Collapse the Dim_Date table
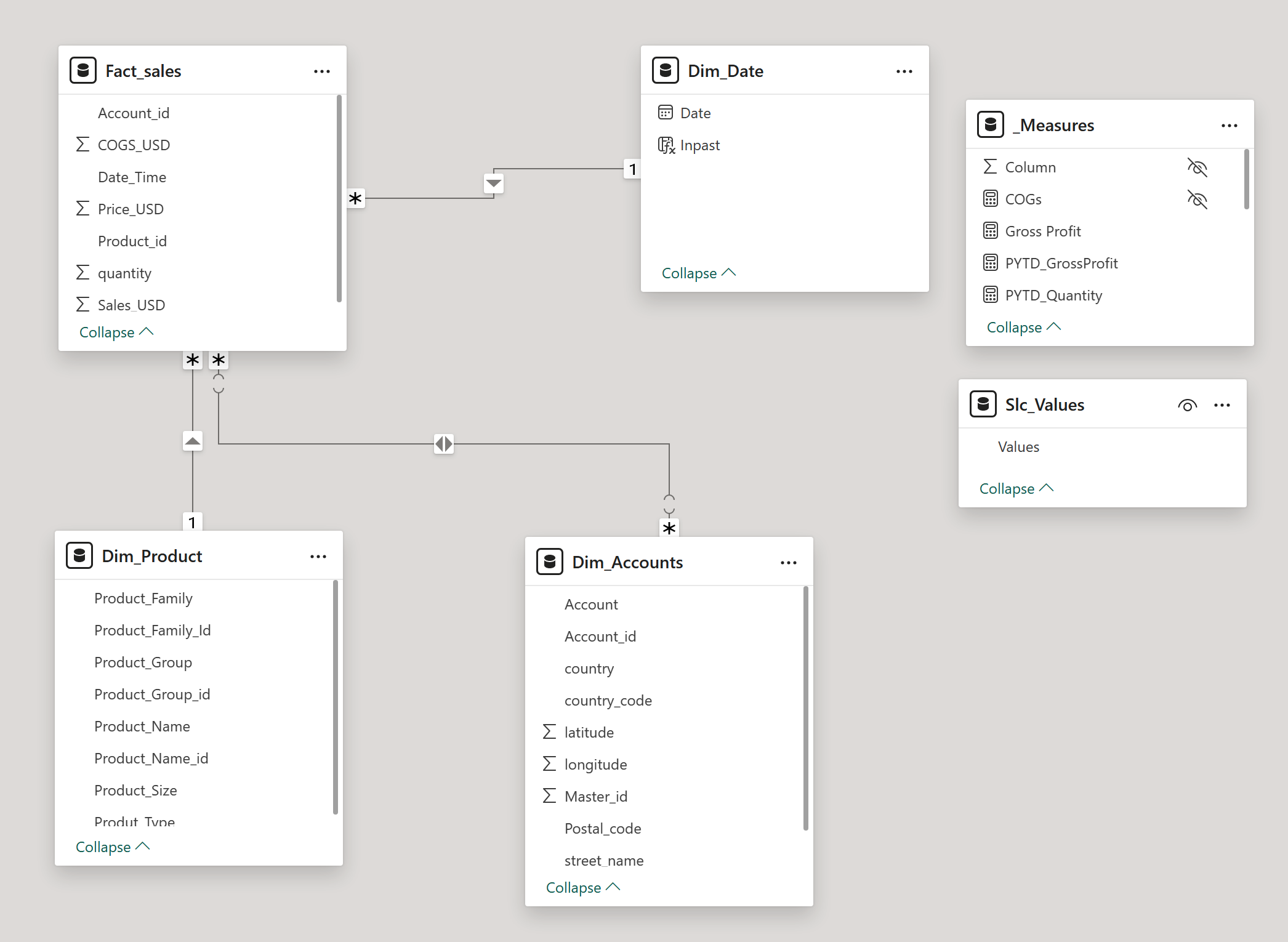 (698, 273)
